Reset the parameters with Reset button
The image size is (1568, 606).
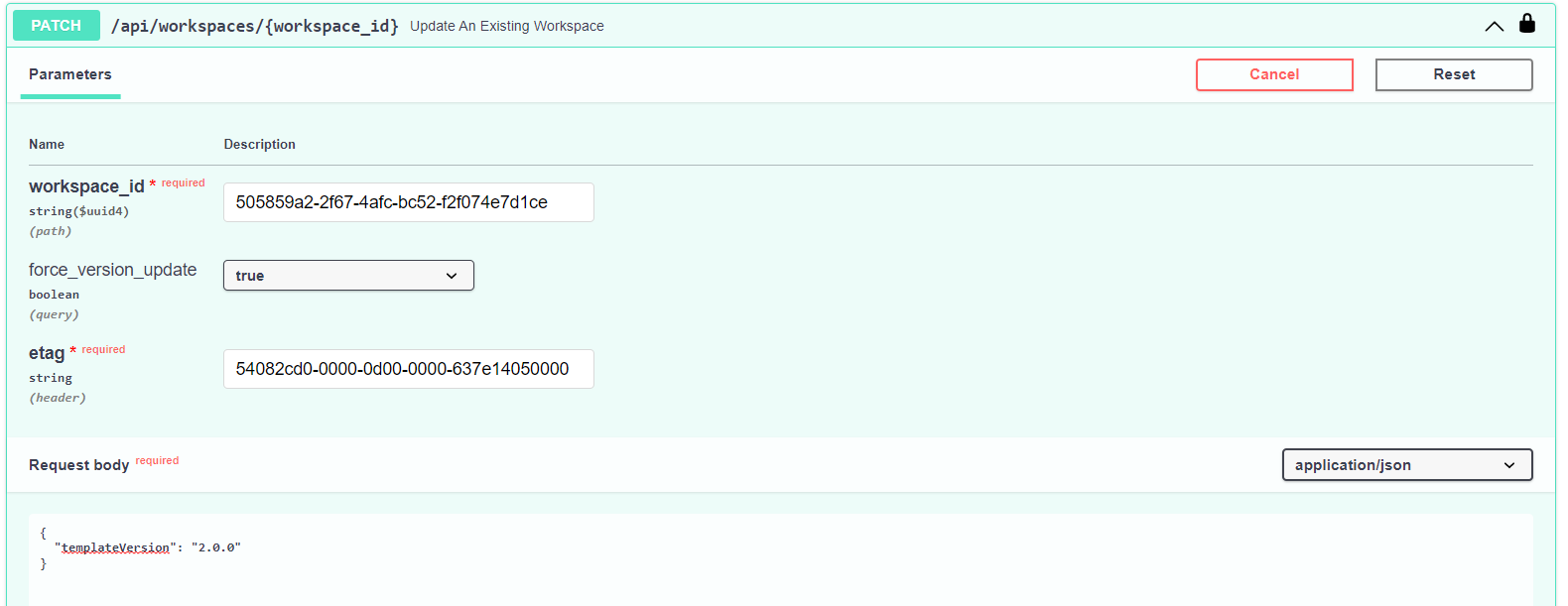(x=1454, y=74)
